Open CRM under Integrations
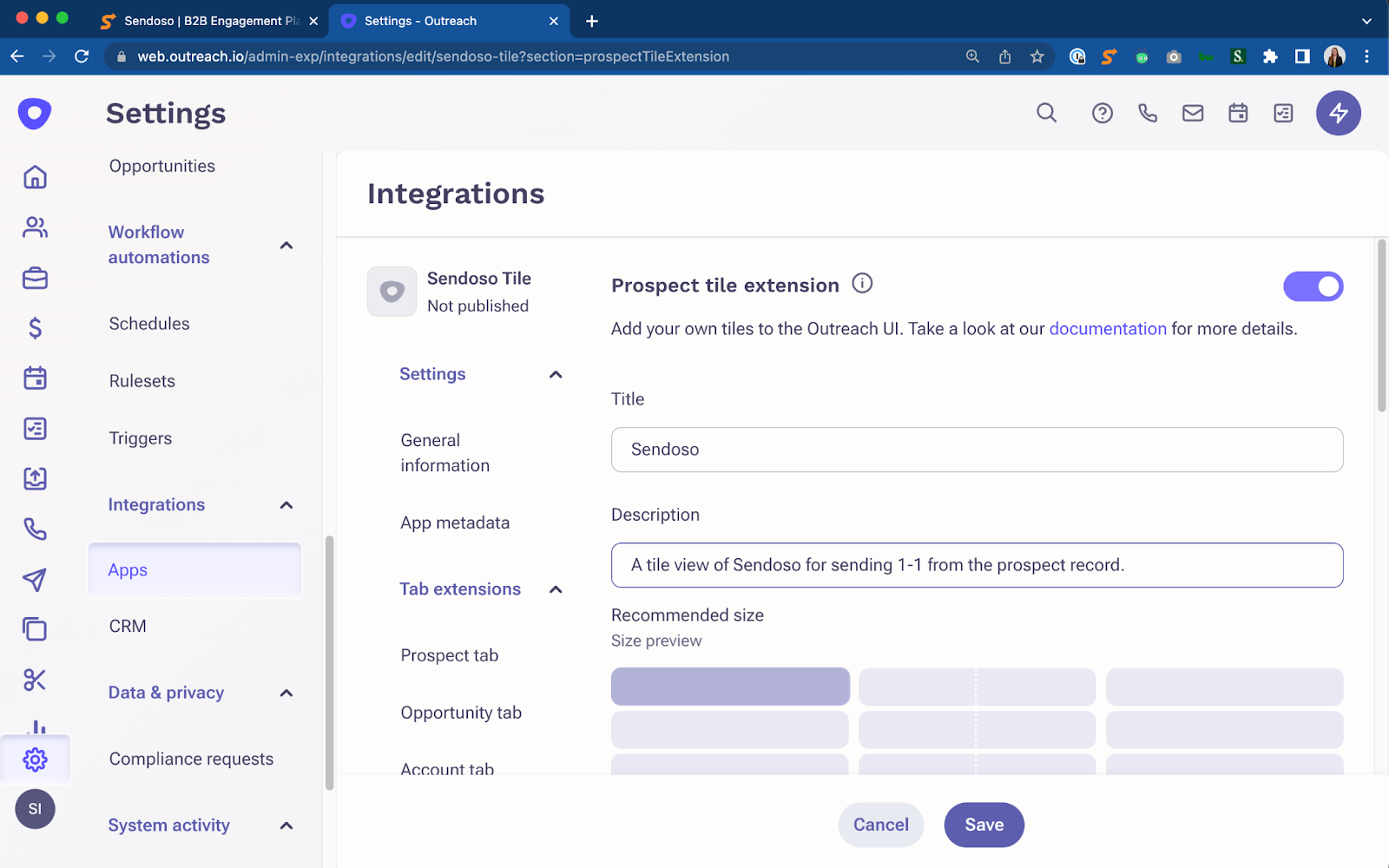Screen dimensions: 1389x868 coord(128,626)
